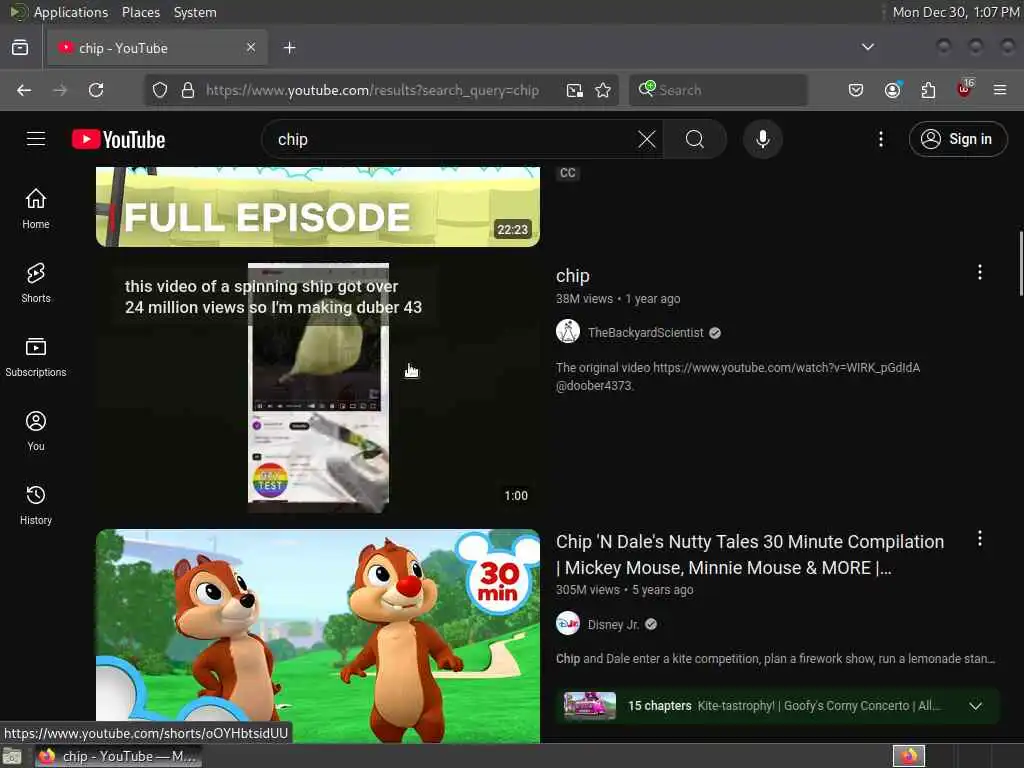Click the magnifier search button
This screenshot has height=768, width=1024.
(695, 139)
